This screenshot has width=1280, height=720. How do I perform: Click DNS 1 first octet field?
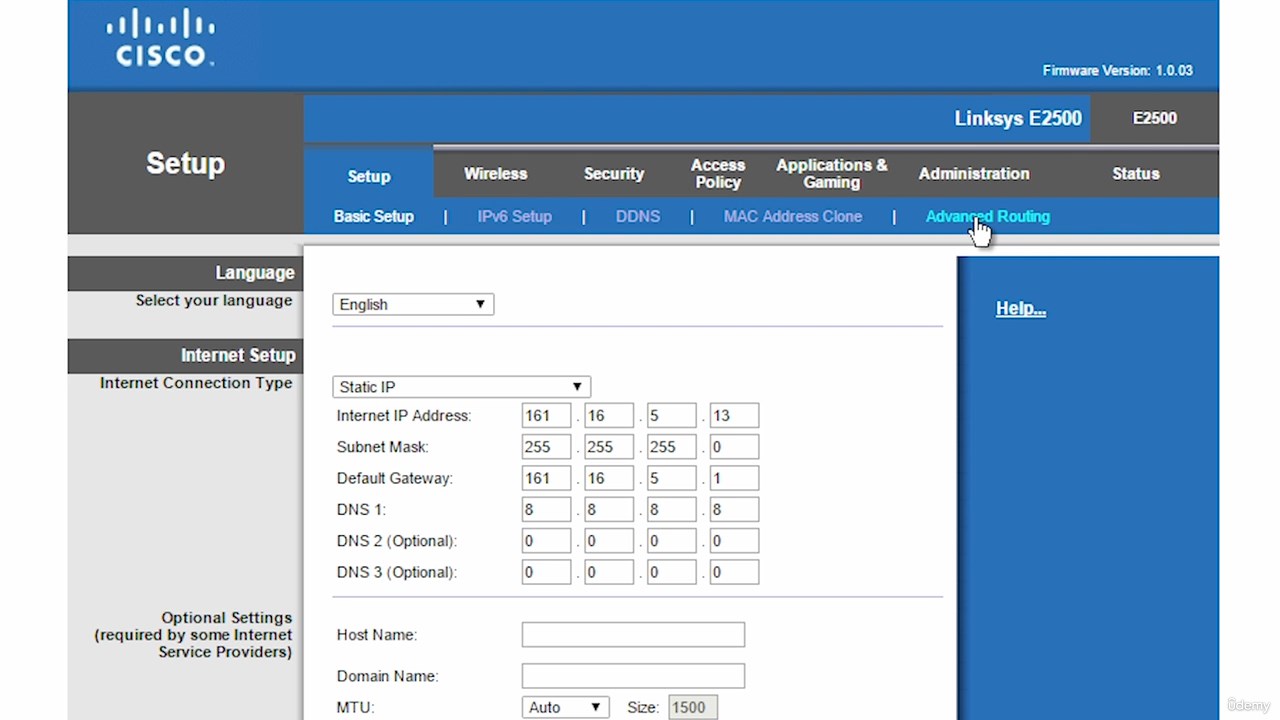coord(546,510)
